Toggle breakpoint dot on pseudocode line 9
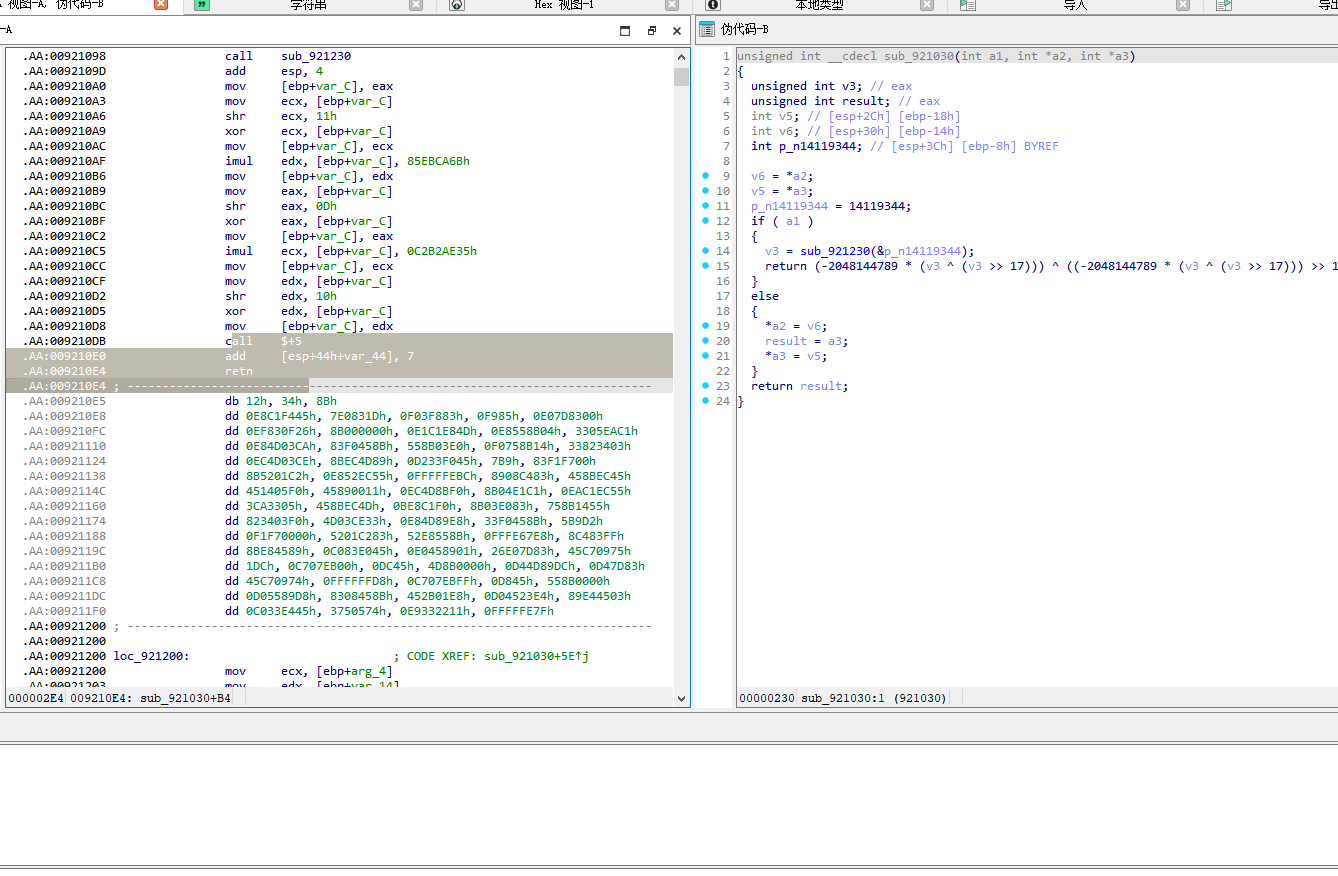This screenshot has width=1338, height=876. tap(705, 176)
